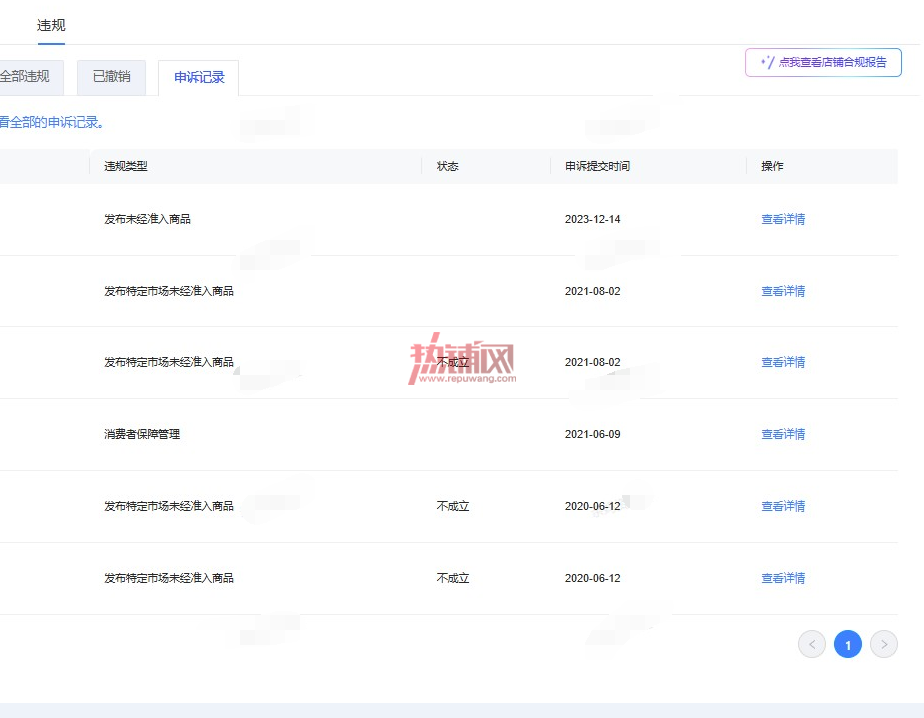Open the 违规 top tab

[51, 26]
